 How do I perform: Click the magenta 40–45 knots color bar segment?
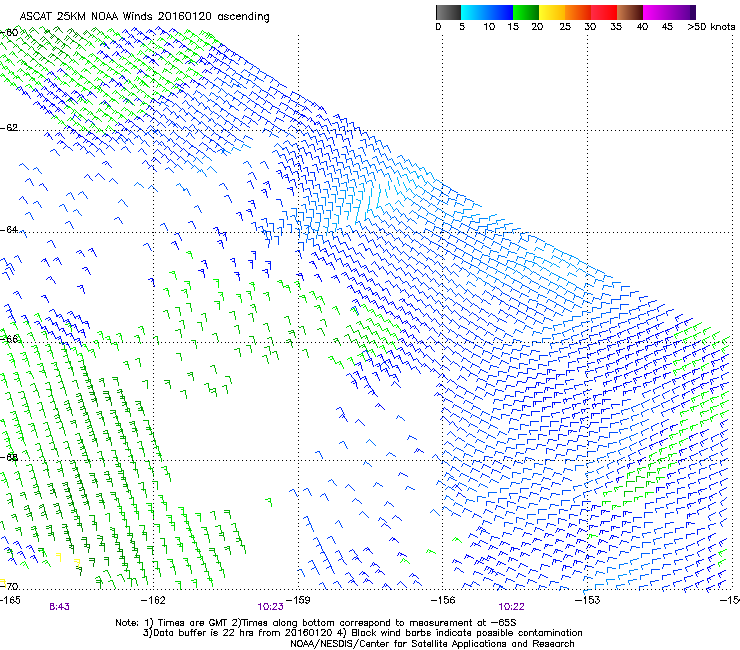(656, 12)
